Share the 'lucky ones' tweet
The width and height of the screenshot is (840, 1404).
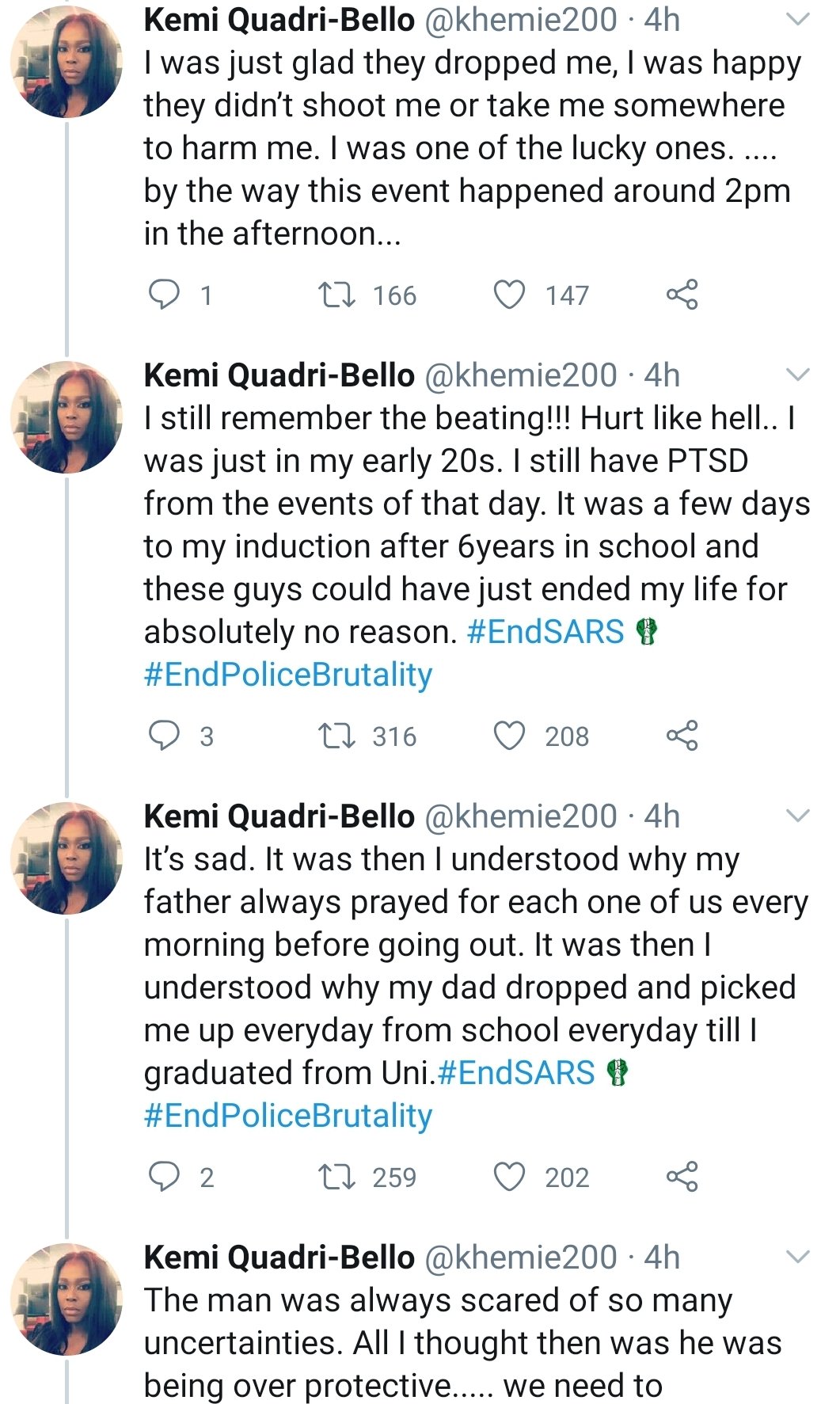(682, 295)
